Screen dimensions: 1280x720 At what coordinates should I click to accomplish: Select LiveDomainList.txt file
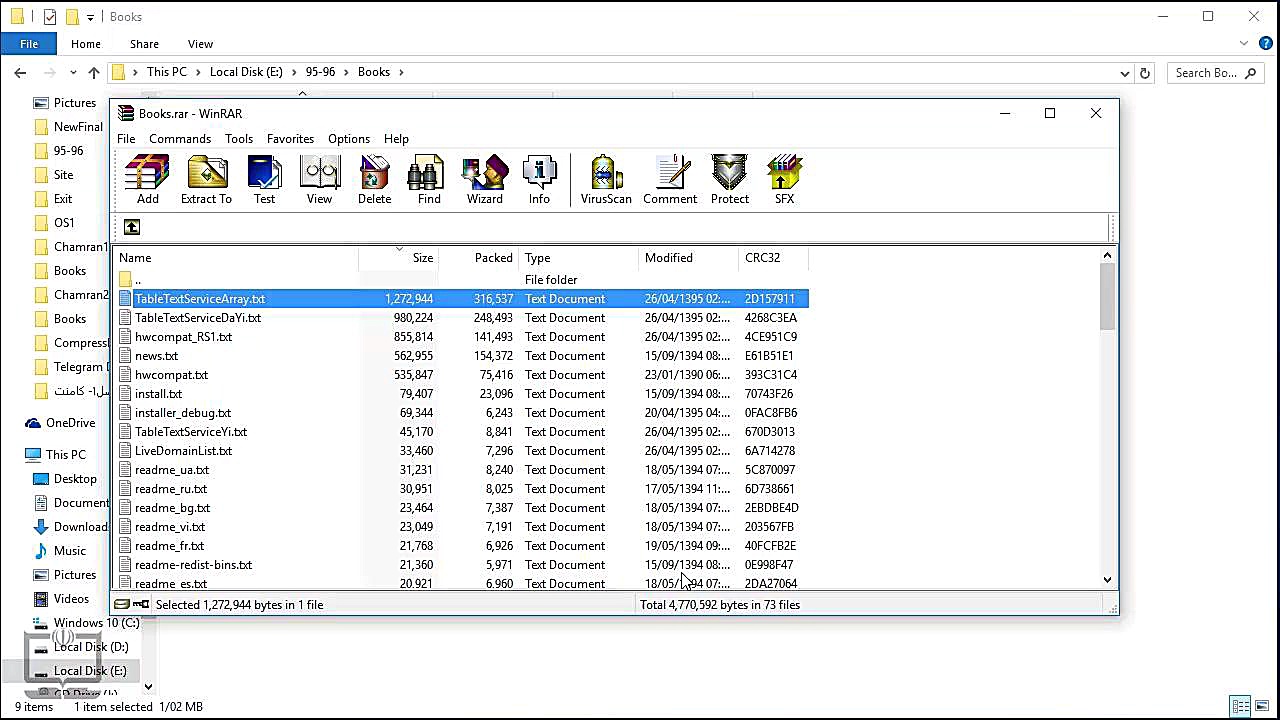click(183, 451)
